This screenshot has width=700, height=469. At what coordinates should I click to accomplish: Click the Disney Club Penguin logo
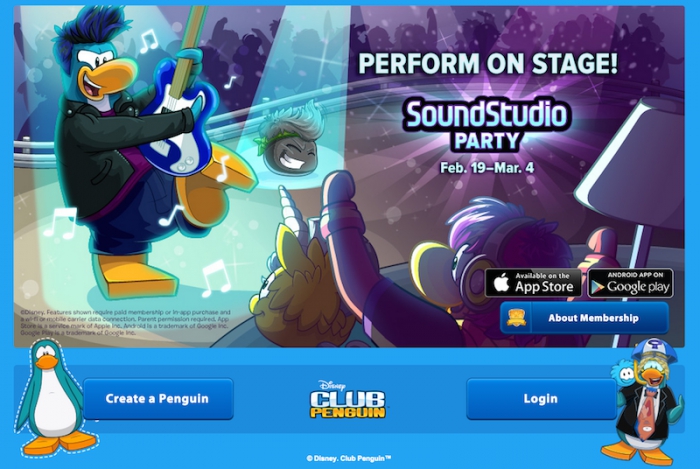[x=348, y=399]
